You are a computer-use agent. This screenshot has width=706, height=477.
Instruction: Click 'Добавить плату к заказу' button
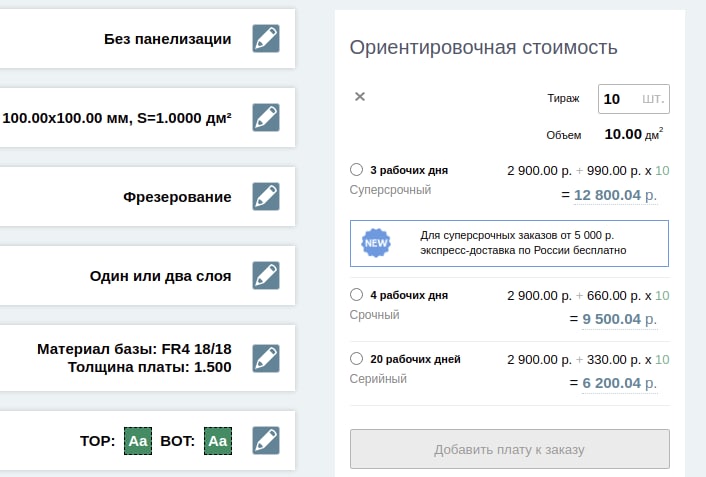tap(510, 449)
